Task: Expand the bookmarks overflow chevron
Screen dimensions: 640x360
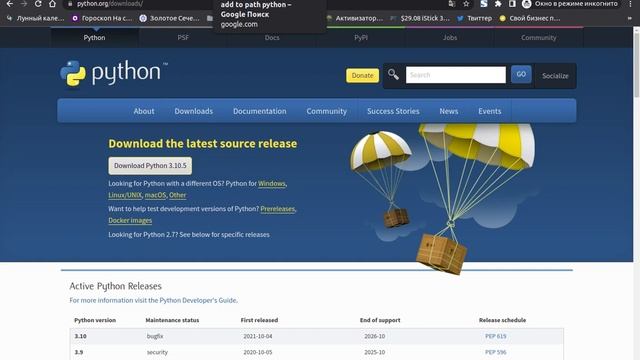Action: click(x=630, y=18)
